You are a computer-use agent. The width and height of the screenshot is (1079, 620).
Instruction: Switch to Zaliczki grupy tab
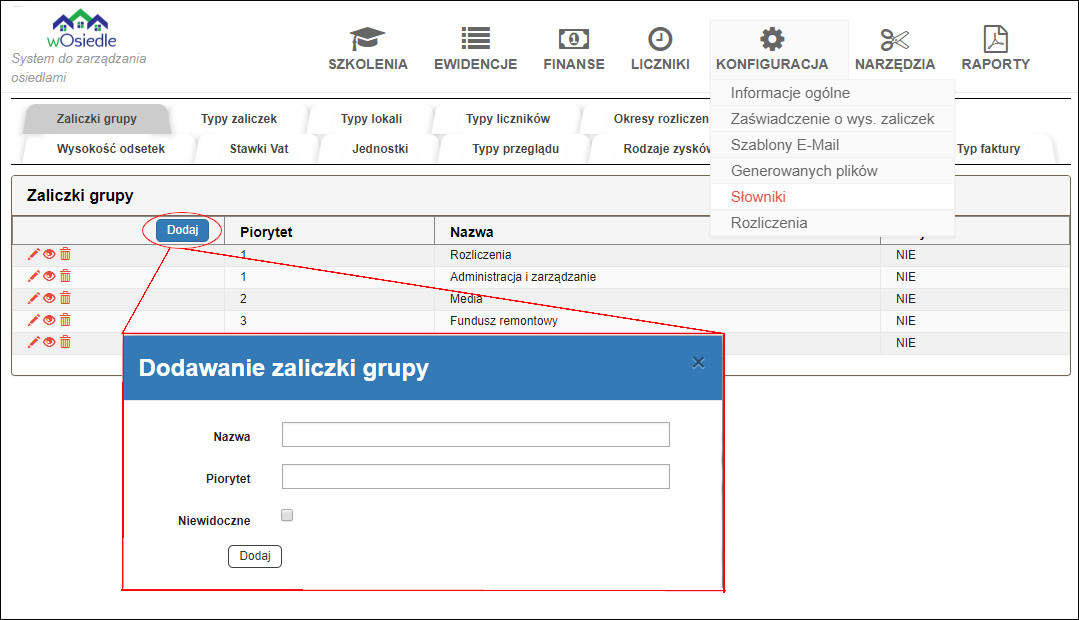(96, 118)
